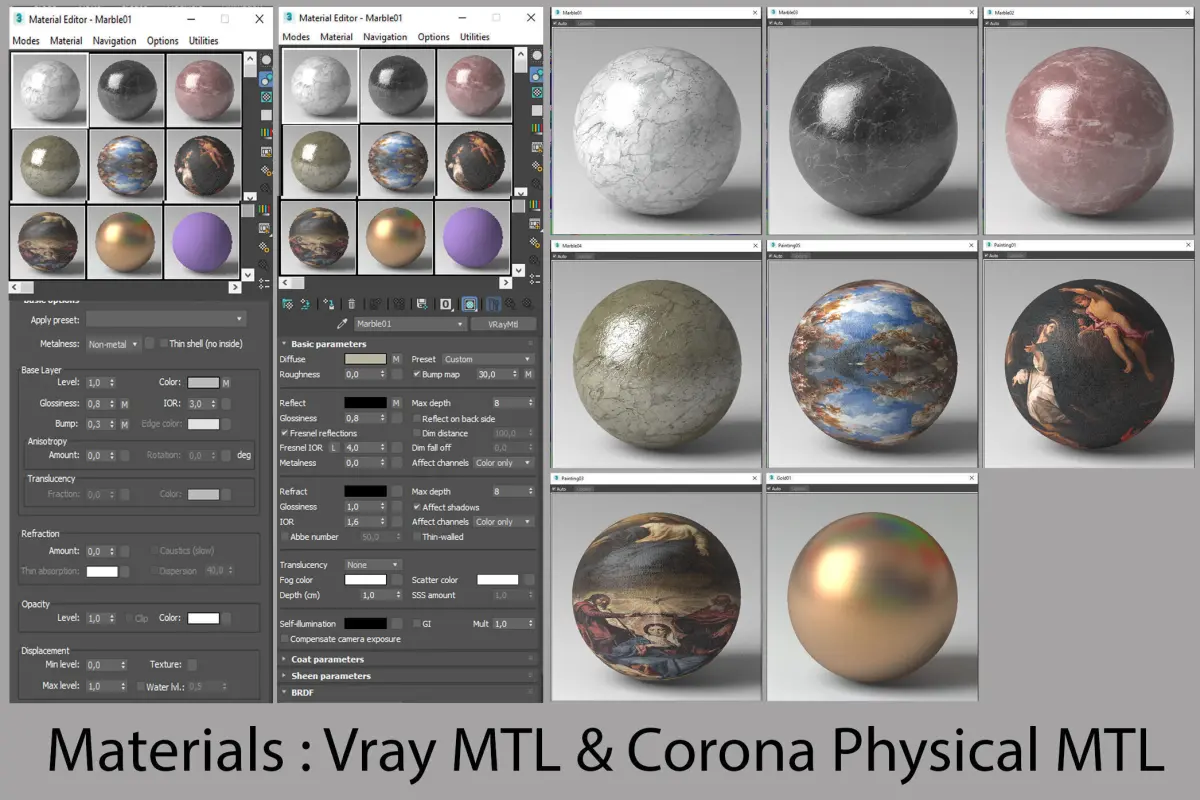Click the Opacity Color swatch in Corona editor

[x=203, y=618]
